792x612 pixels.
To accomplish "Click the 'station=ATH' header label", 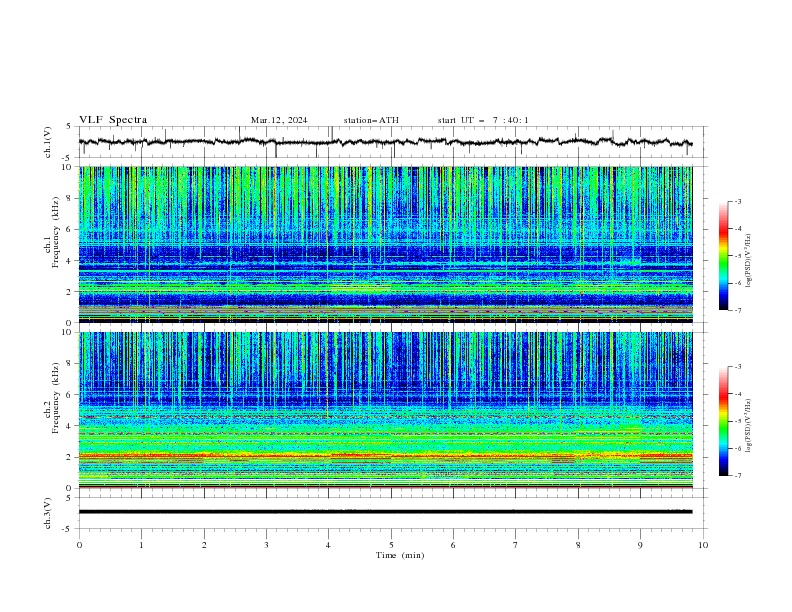I will [371, 120].
